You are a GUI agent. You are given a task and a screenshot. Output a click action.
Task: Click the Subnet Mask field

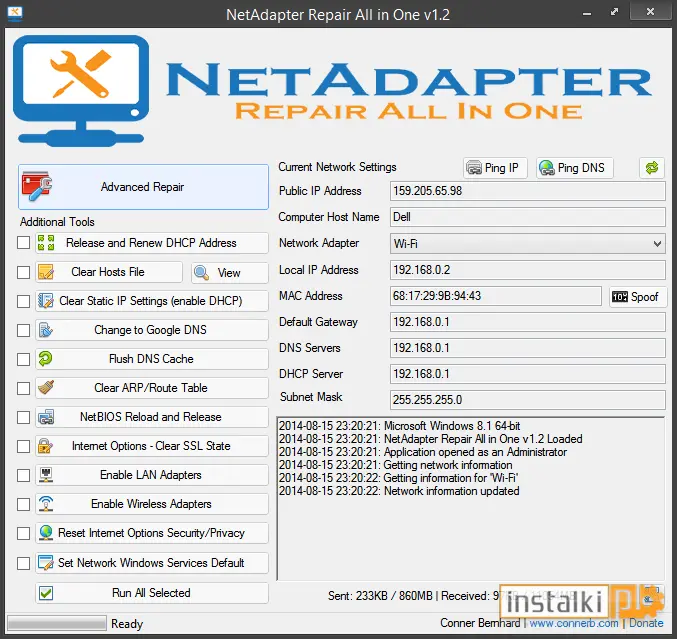point(527,400)
